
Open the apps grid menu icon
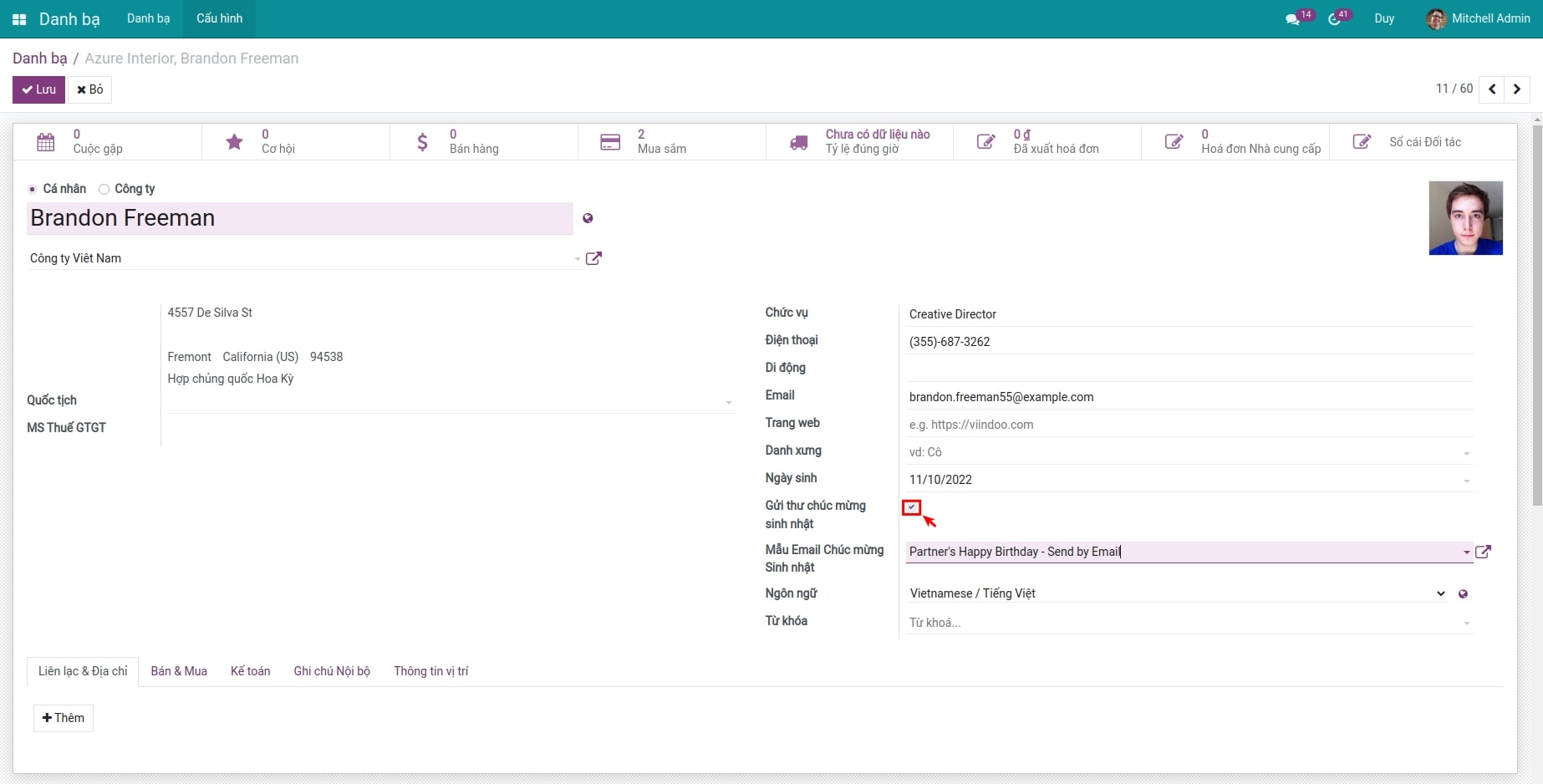click(x=19, y=19)
